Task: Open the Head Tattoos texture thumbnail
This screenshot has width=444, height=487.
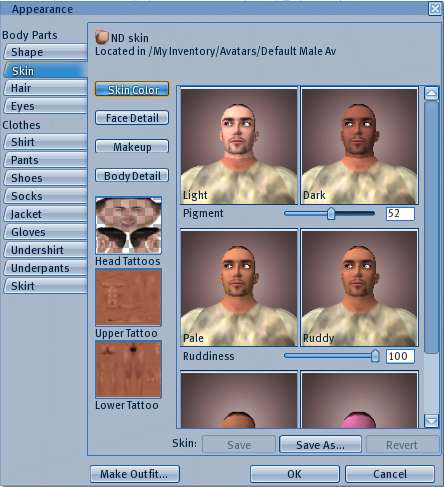Action: coord(128,225)
